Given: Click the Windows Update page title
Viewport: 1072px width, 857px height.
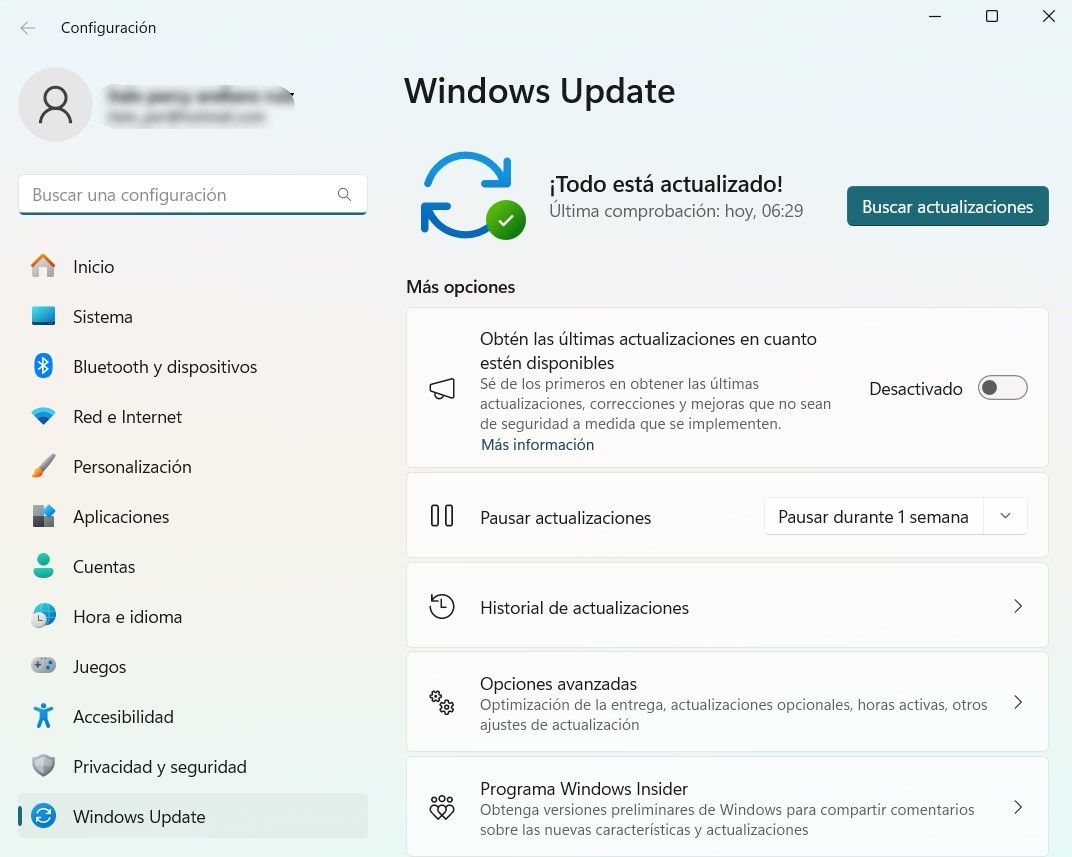Looking at the screenshot, I should tap(539, 91).
